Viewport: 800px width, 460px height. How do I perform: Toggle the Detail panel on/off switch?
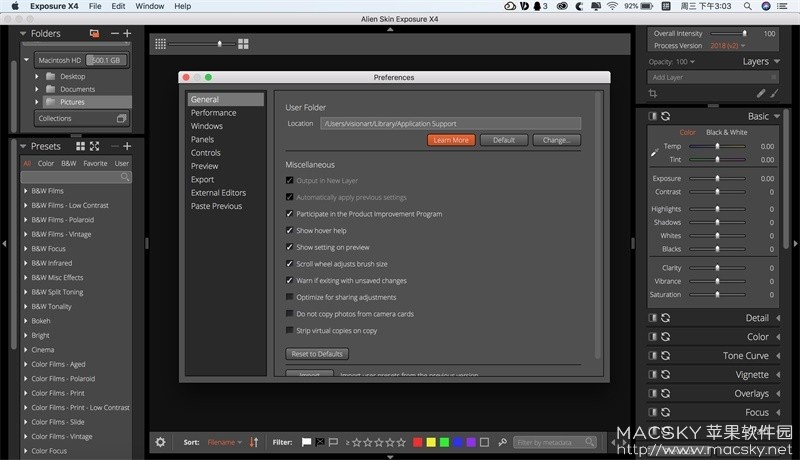click(x=653, y=318)
